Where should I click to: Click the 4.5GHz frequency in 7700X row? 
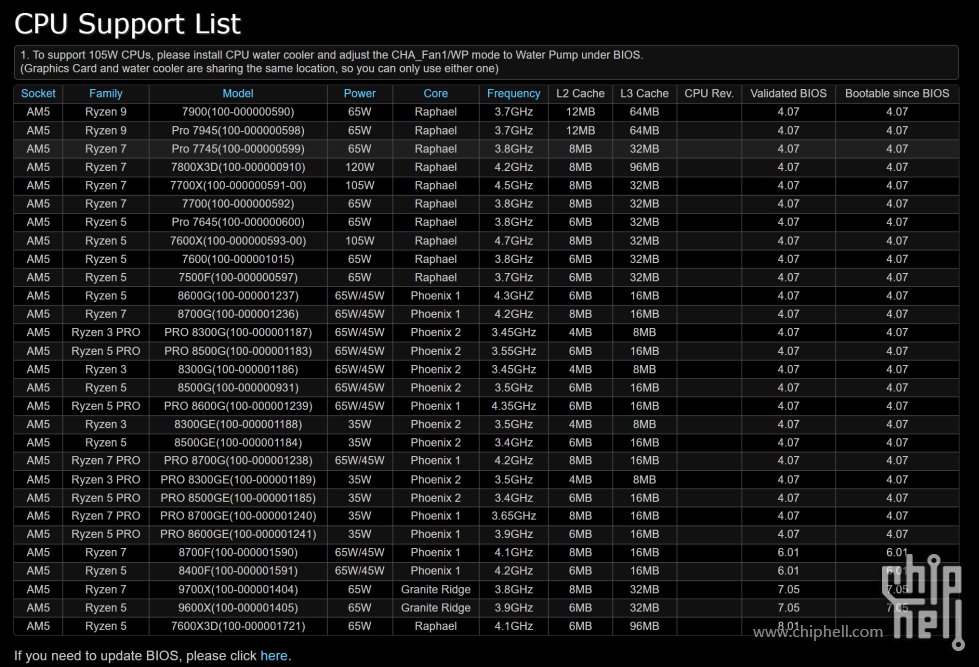tap(513, 185)
